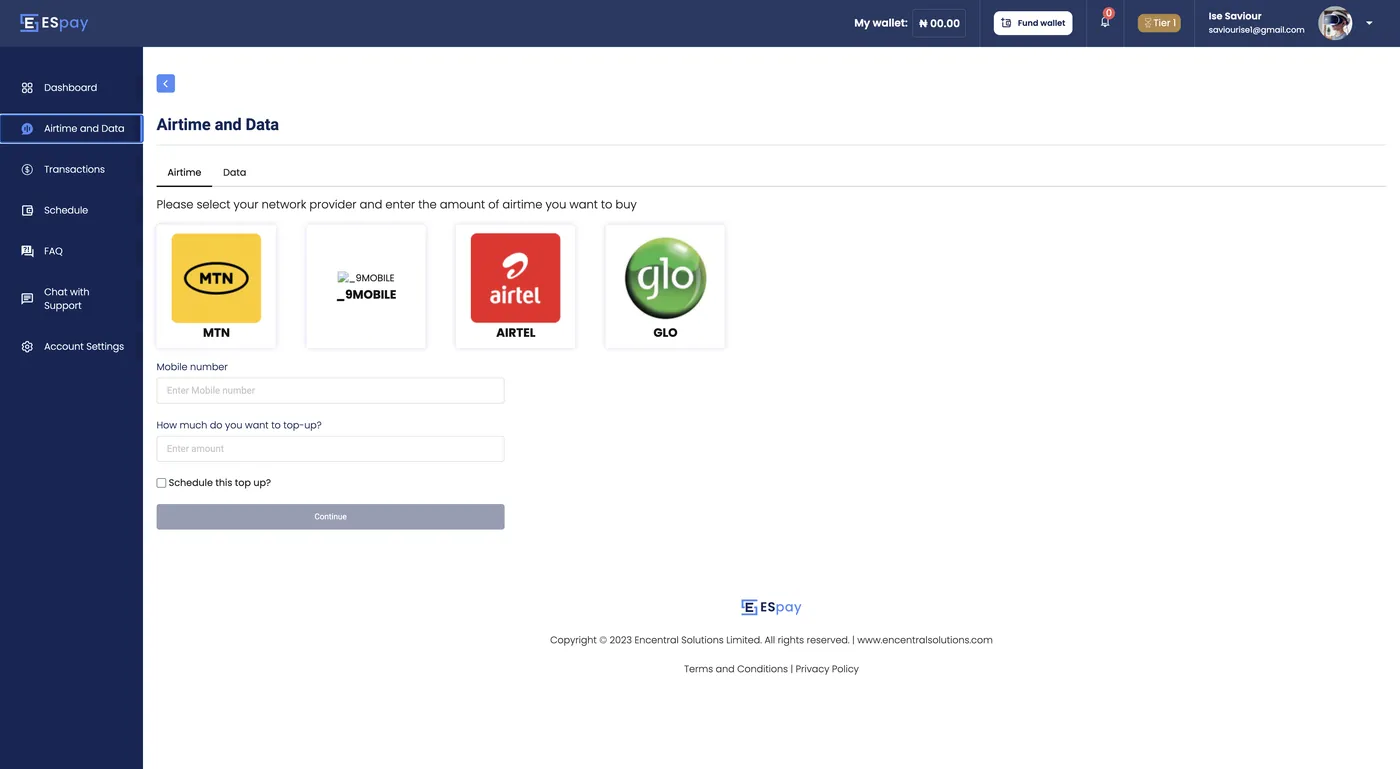Image resolution: width=1400 pixels, height=769 pixels.
Task: Select GLO network provider
Action: pos(665,286)
